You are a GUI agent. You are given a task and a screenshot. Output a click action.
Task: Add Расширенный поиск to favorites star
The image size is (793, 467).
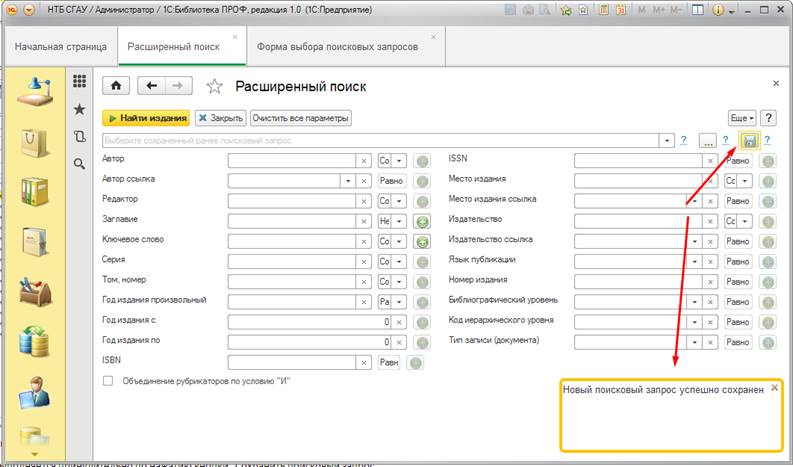(x=213, y=86)
